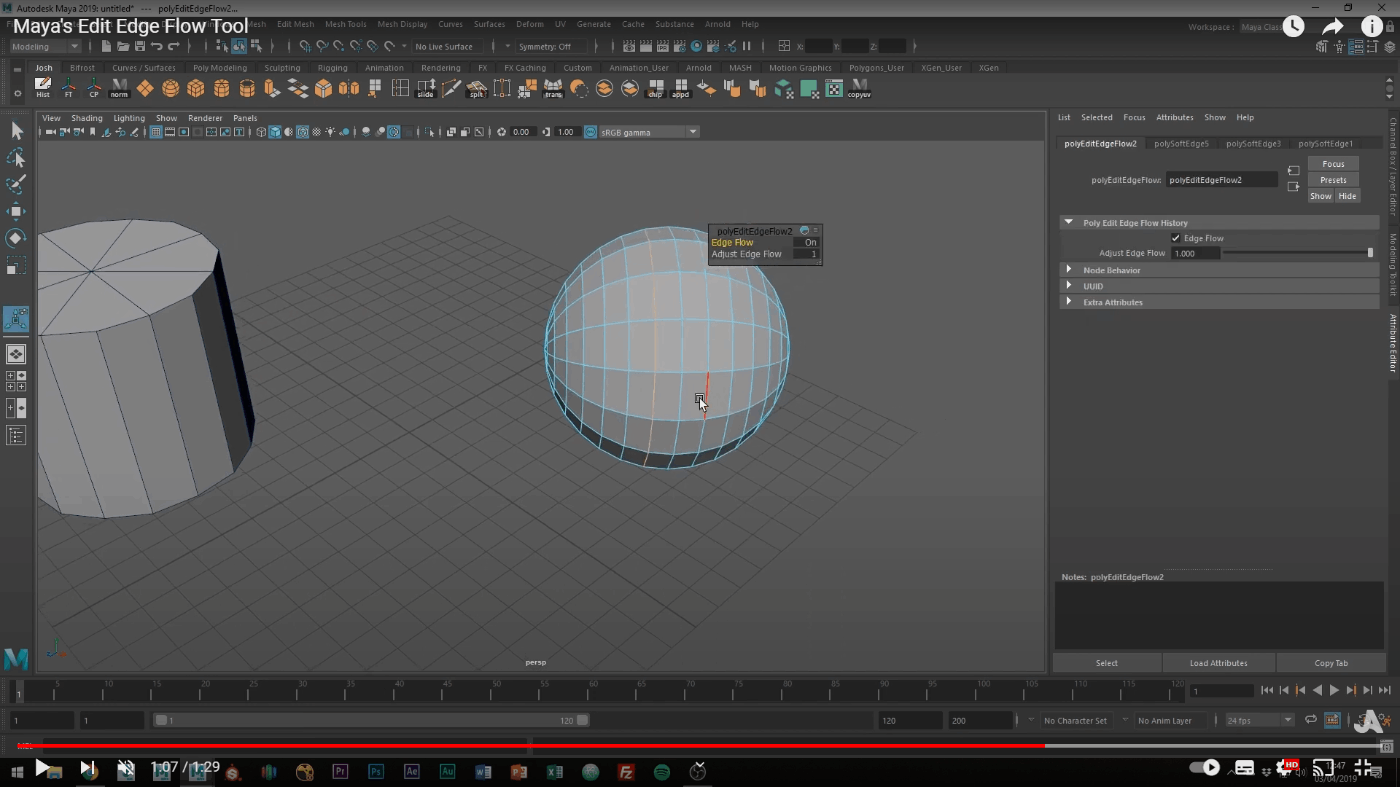Select the Scale tool in toolbox
Screen dimensions: 1400x787
coord(16,266)
